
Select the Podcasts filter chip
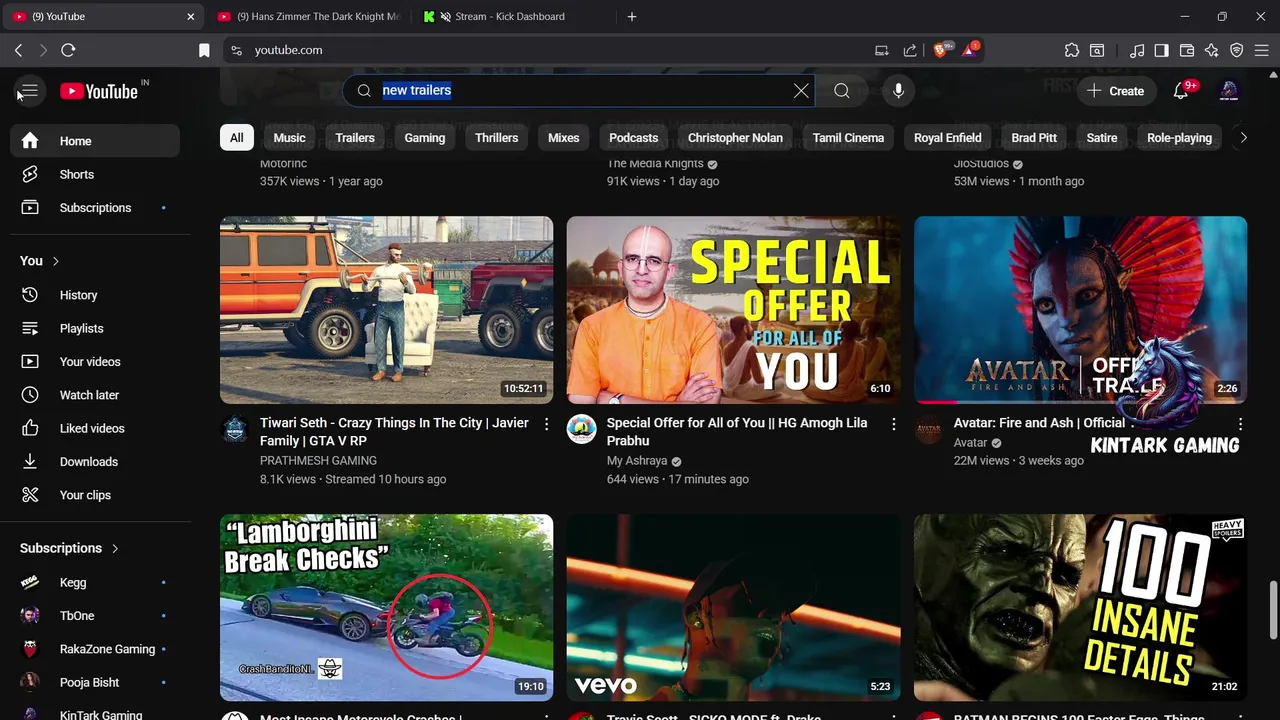[x=634, y=138]
